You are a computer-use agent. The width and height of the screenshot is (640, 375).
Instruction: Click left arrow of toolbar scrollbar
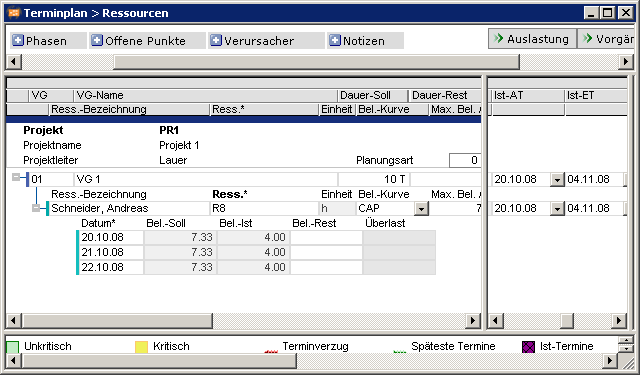point(14,62)
